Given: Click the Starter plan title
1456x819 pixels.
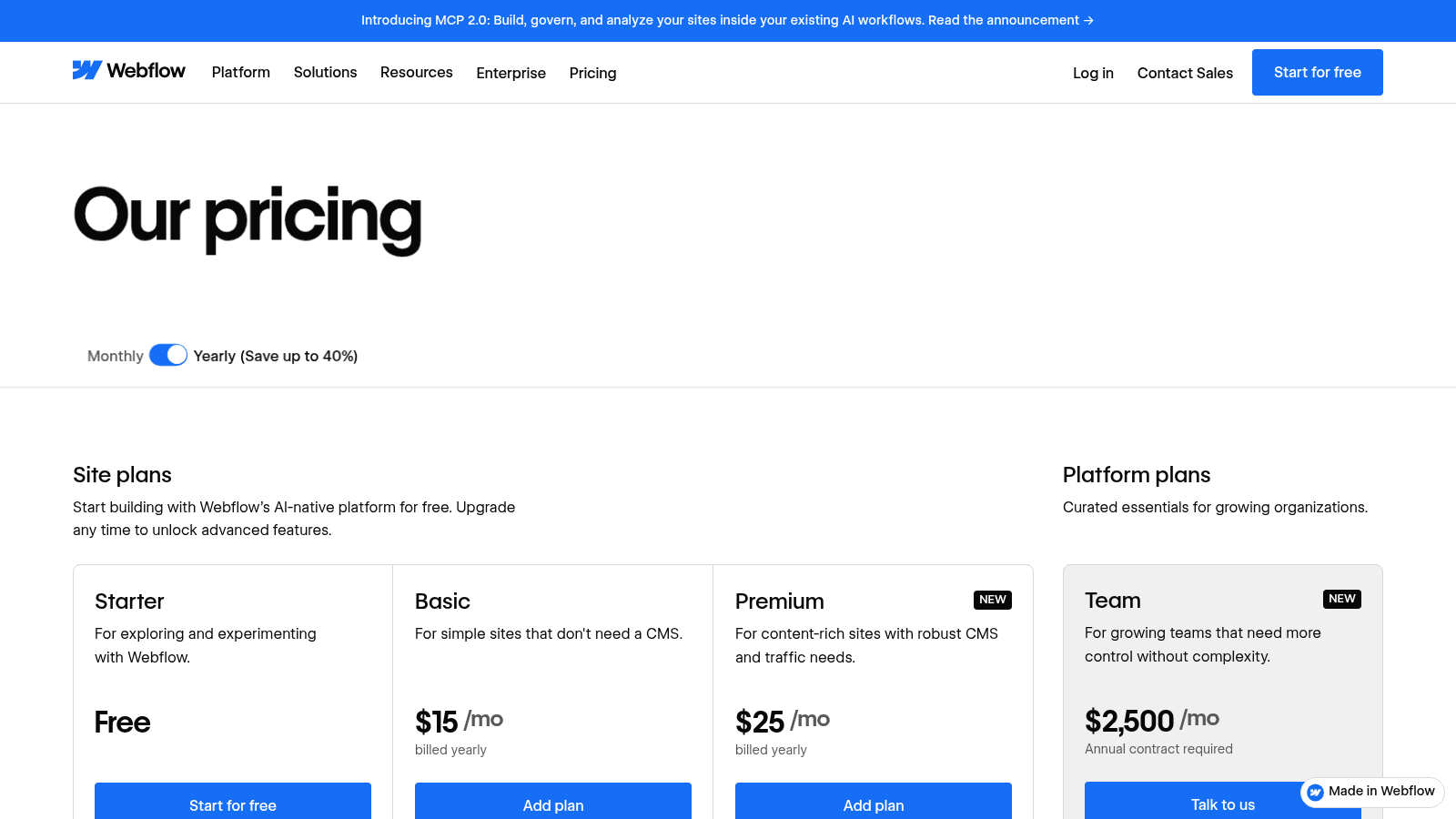Looking at the screenshot, I should click(x=129, y=602).
